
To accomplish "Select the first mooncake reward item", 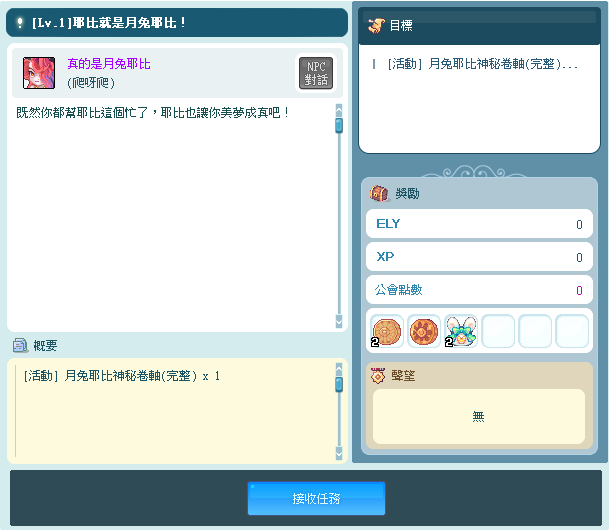I will (x=387, y=331).
